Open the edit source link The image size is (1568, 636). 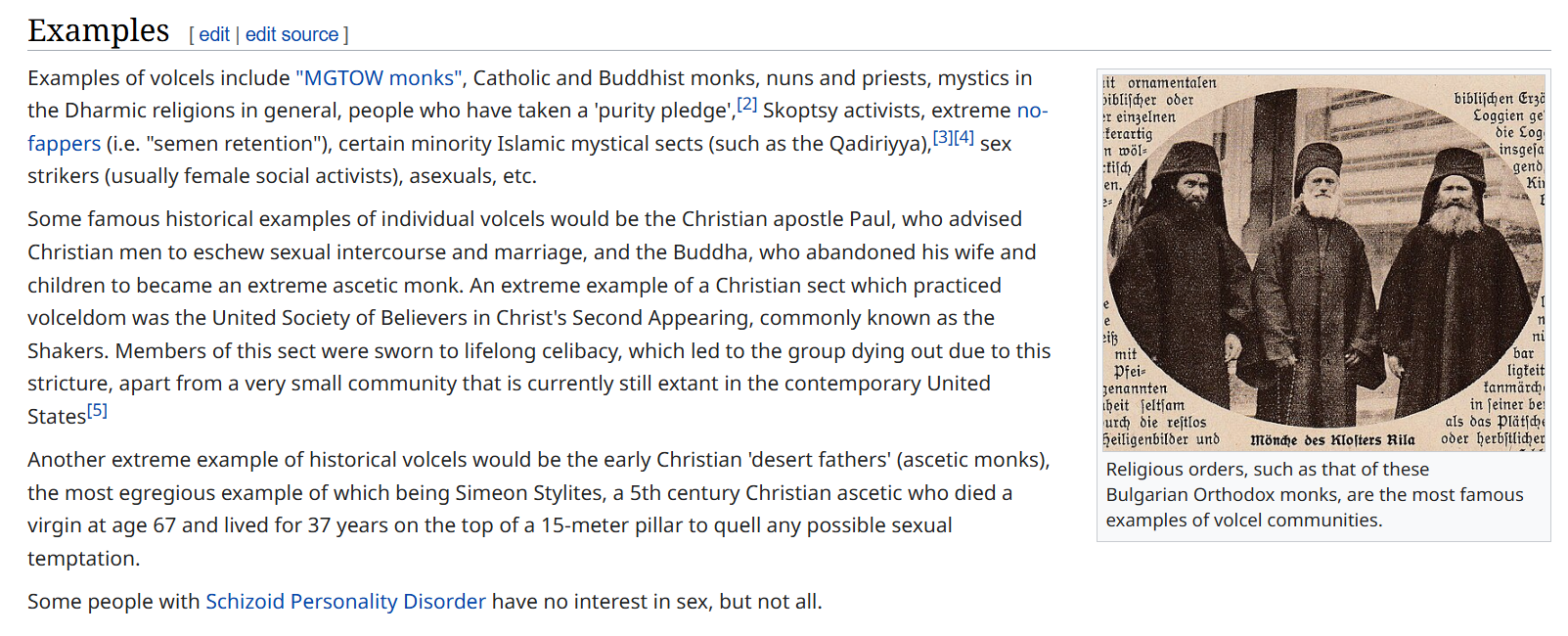click(291, 34)
